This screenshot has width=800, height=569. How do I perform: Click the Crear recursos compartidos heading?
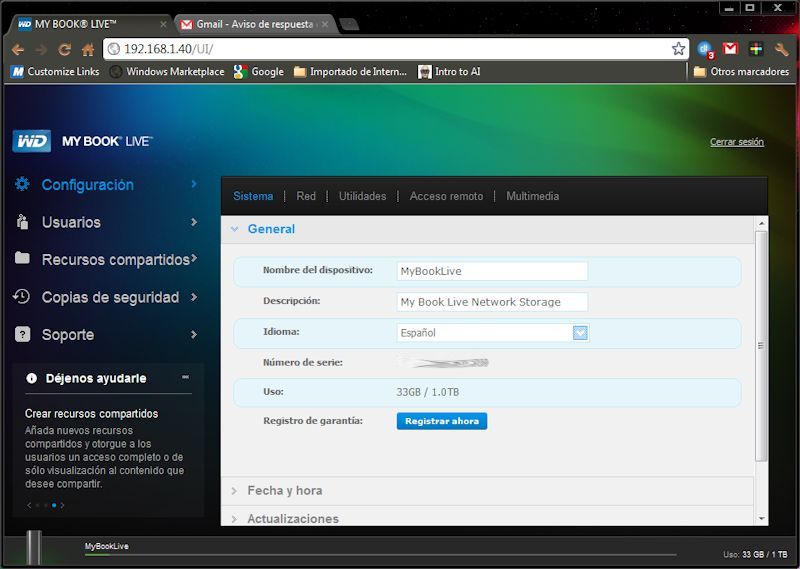pos(91,414)
